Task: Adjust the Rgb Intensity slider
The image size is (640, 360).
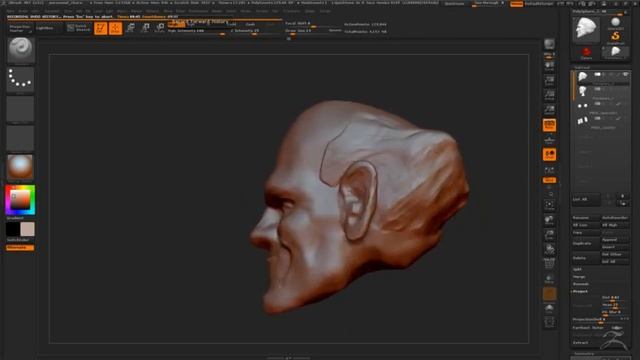Action: point(197,31)
